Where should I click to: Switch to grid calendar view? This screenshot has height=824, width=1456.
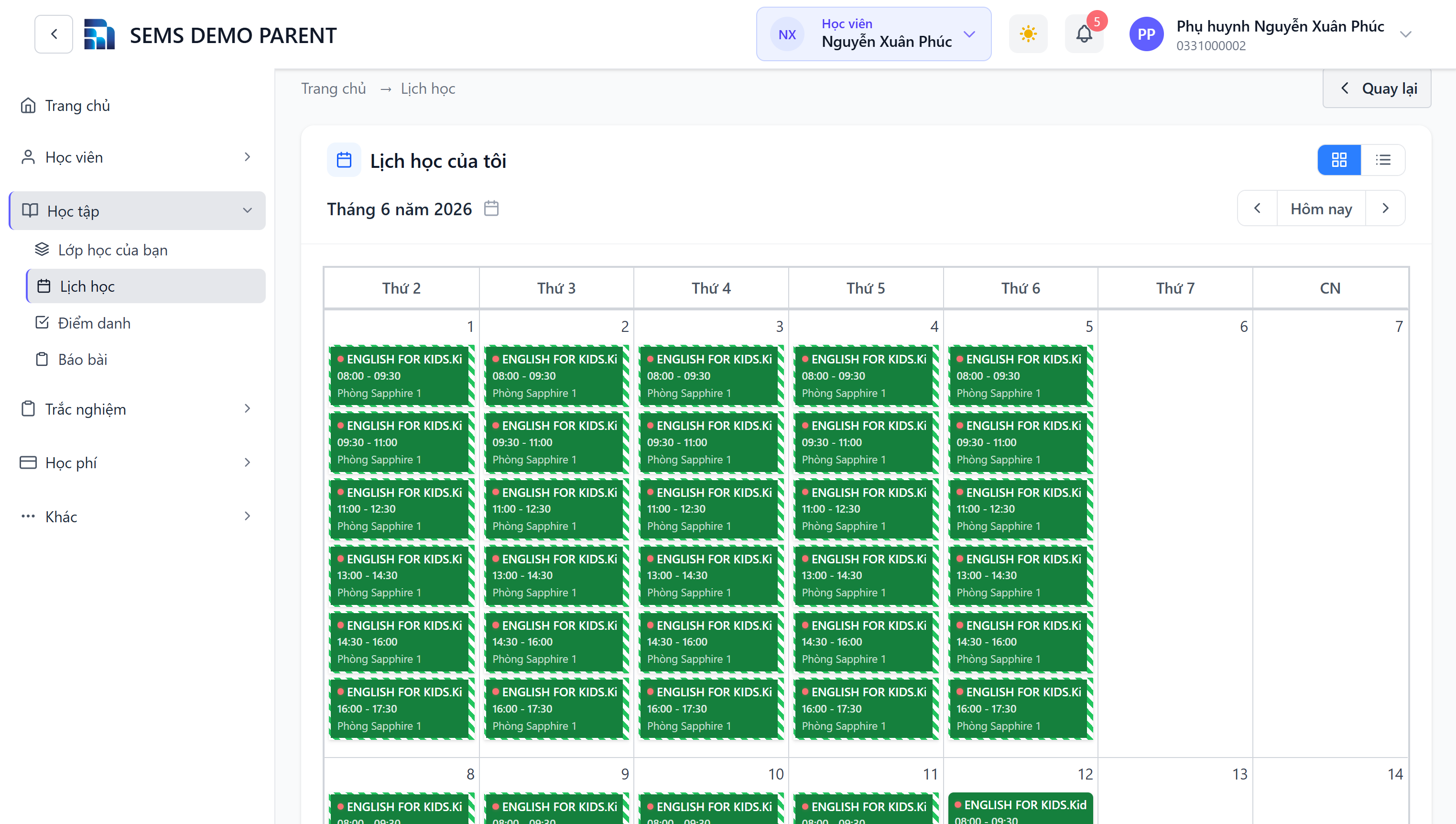[x=1339, y=160]
